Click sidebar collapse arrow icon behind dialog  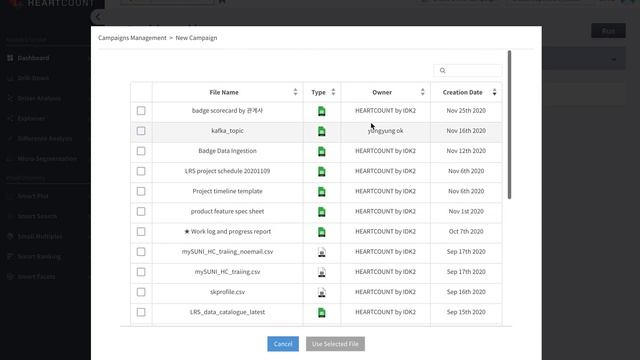pyautogui.click(x=98, y=17)
